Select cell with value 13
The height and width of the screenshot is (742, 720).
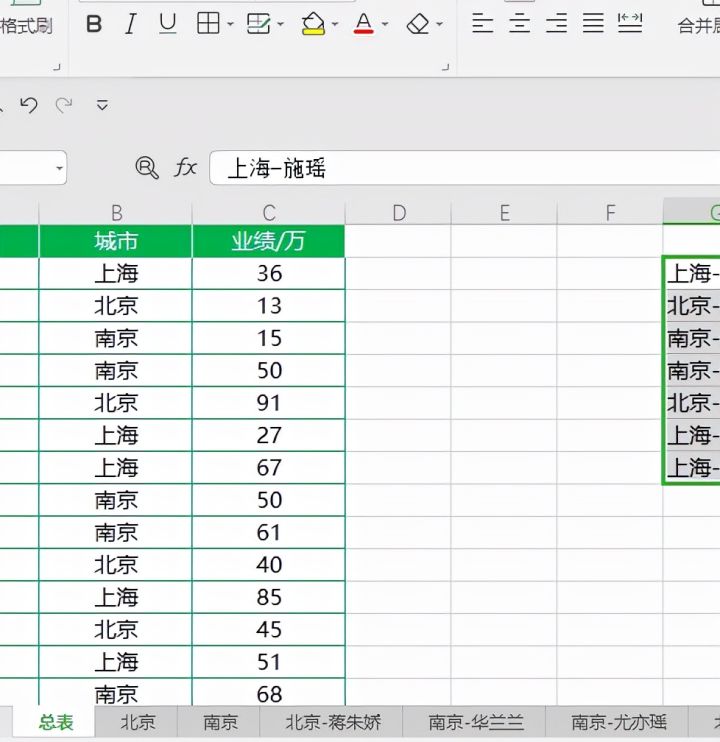[269, 306]
